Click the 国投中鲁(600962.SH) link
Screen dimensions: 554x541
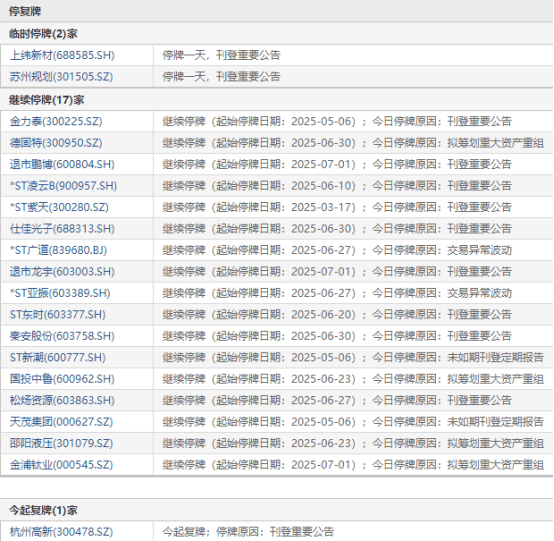62,379
